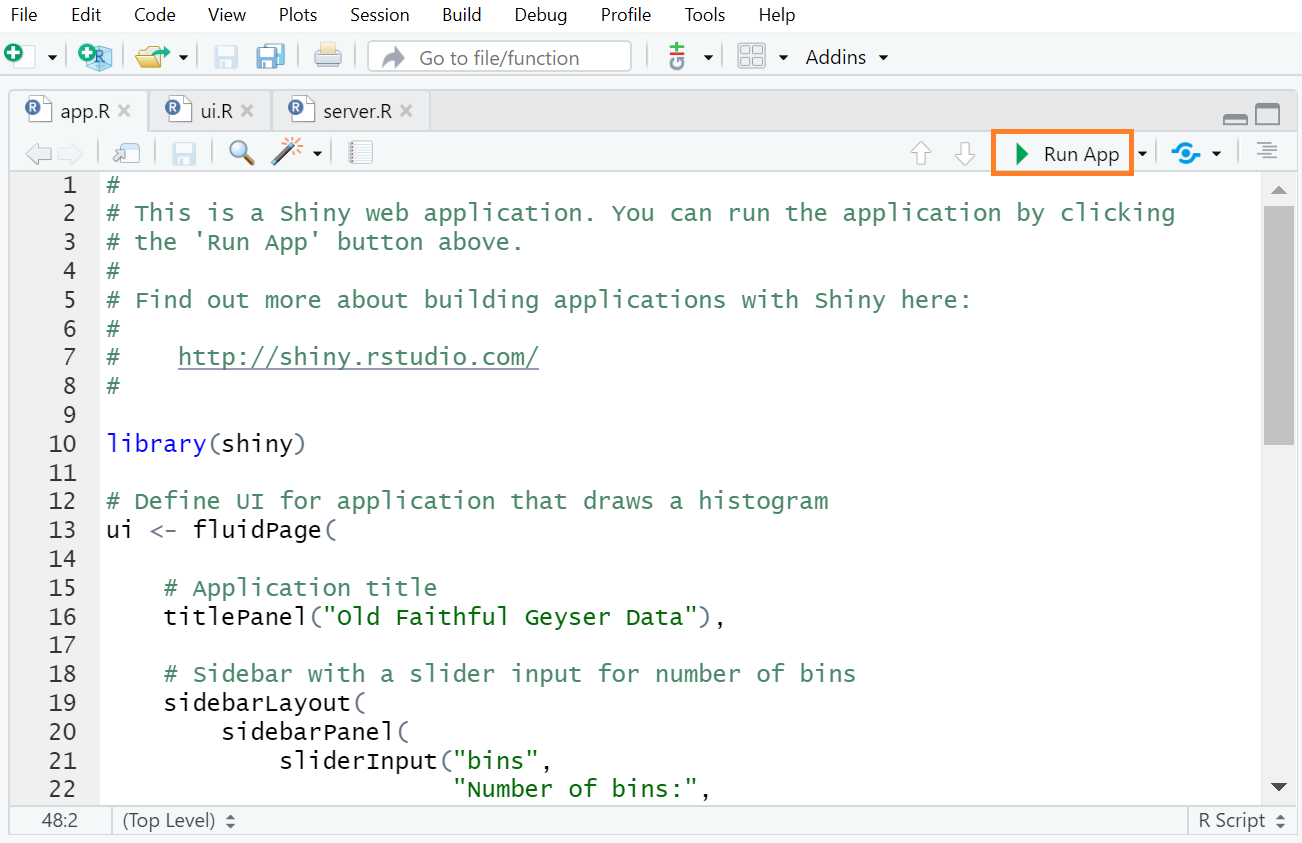Open the File menu
1302x843 pixels.
[x=24, y=15]
